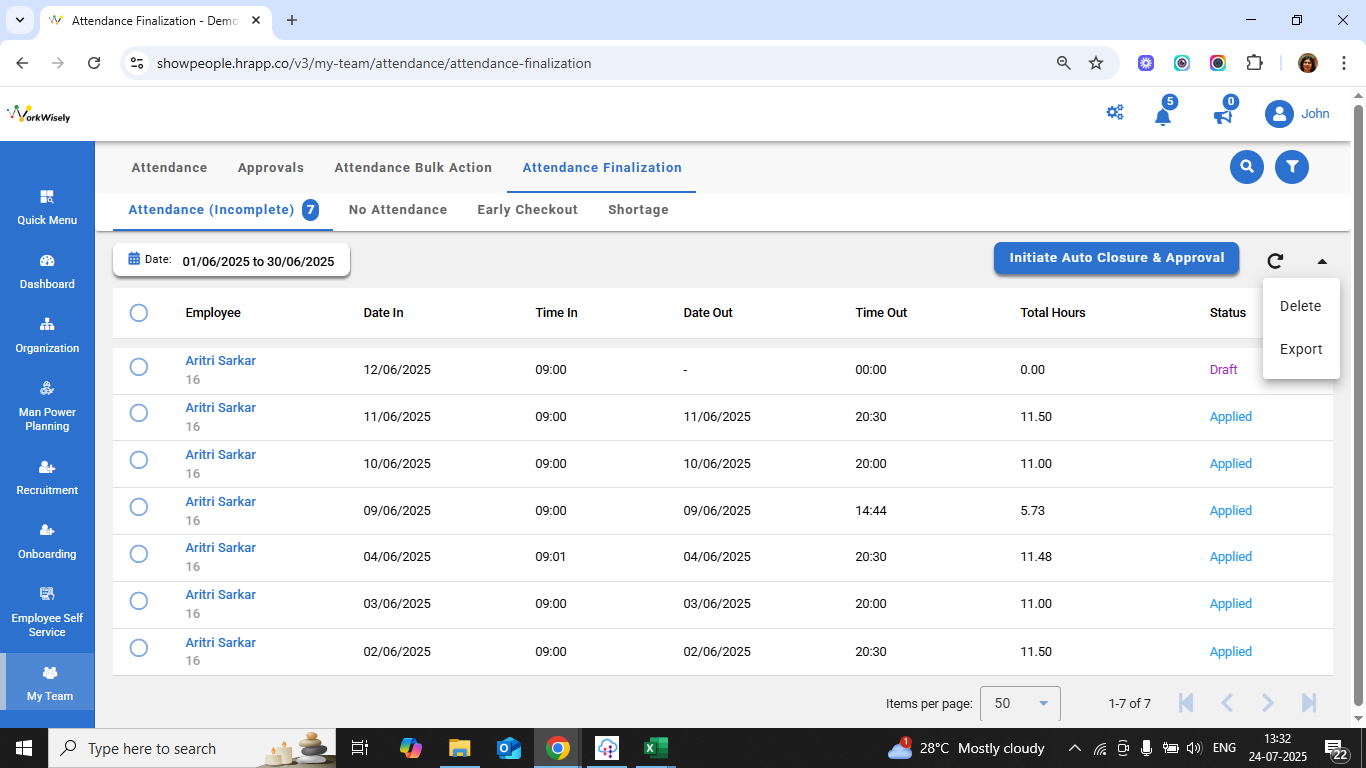Collapse the more actions caret menu

(1322, 261)
